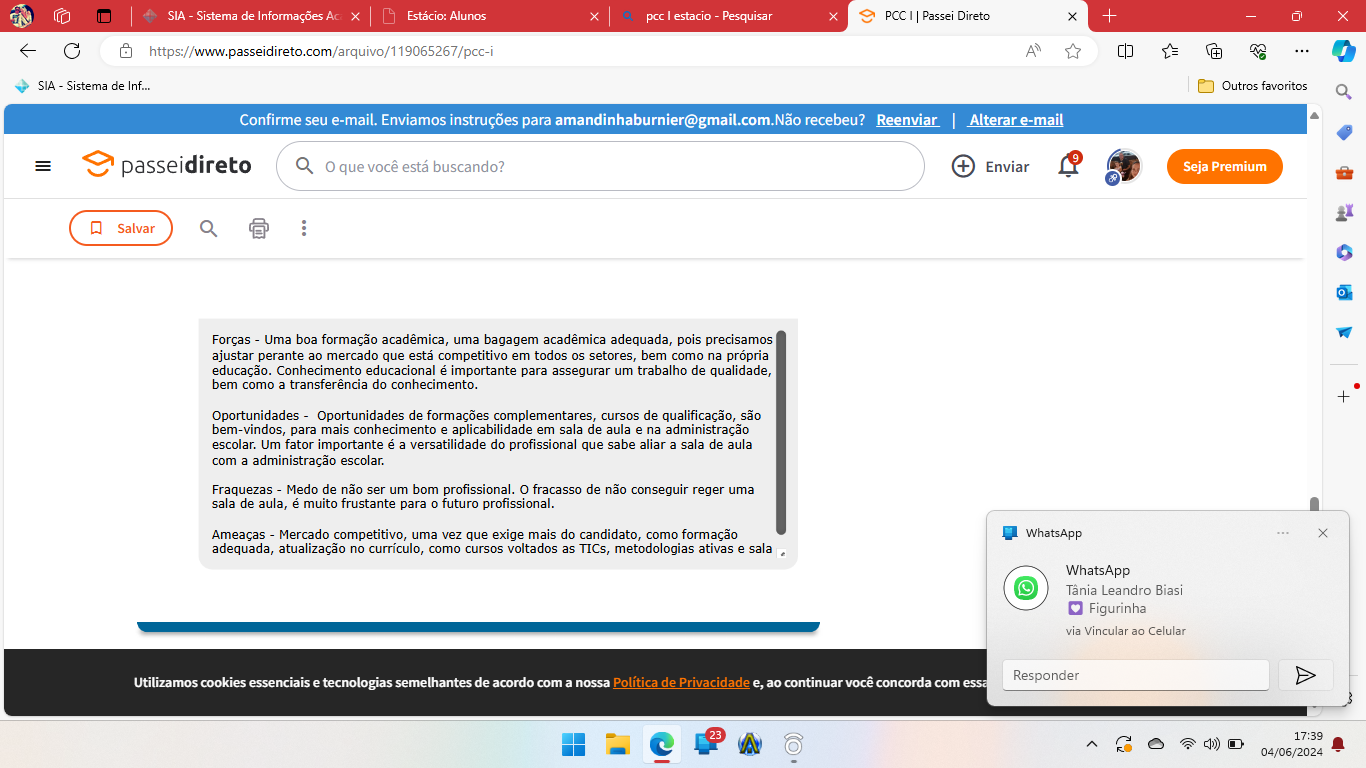Click the printer icon in document toolbar
1366x768 pixels.
[x=259, y=228]
